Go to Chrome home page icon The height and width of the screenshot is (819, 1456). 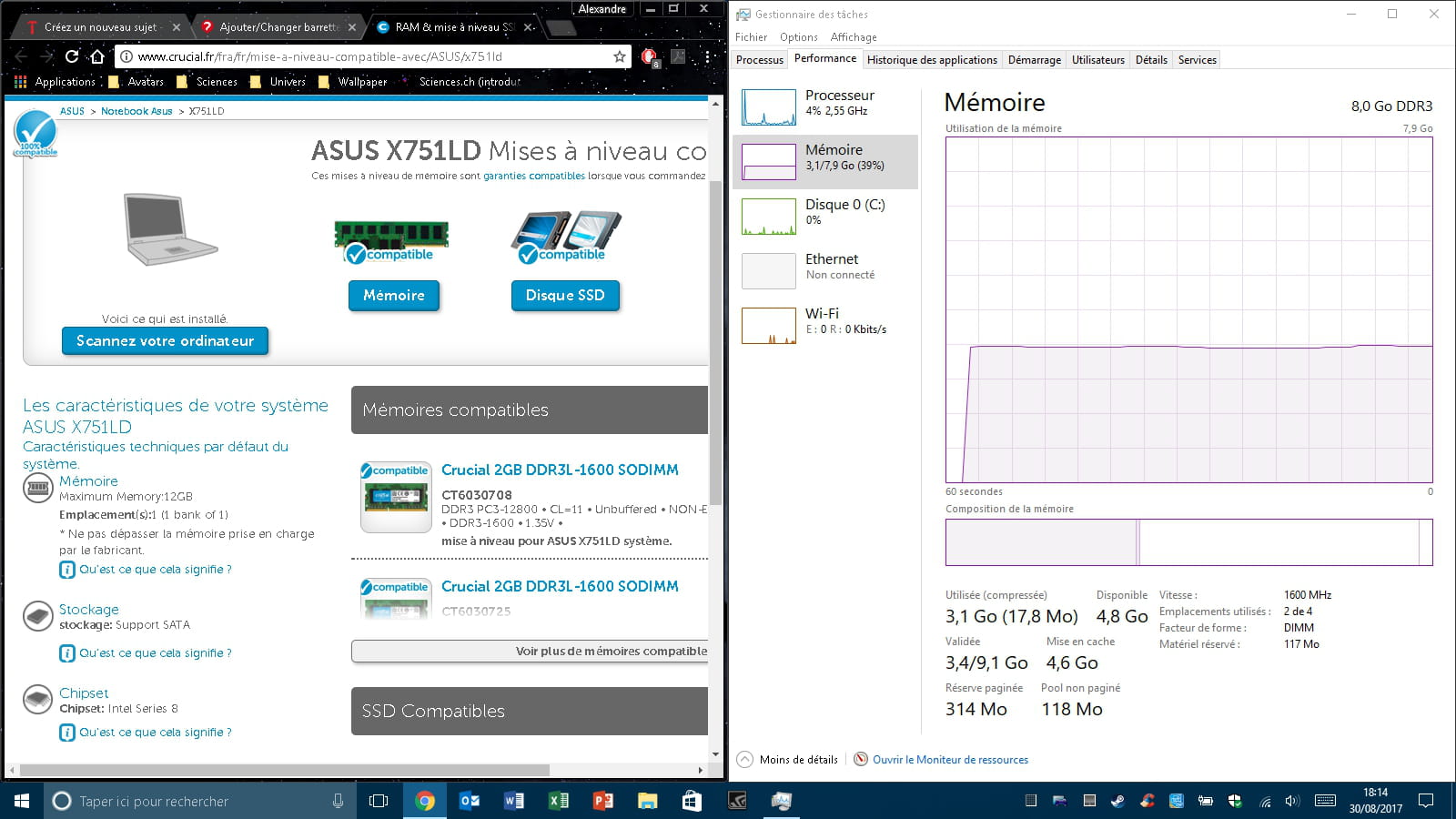pyautogui.click(x=97, y=56)
